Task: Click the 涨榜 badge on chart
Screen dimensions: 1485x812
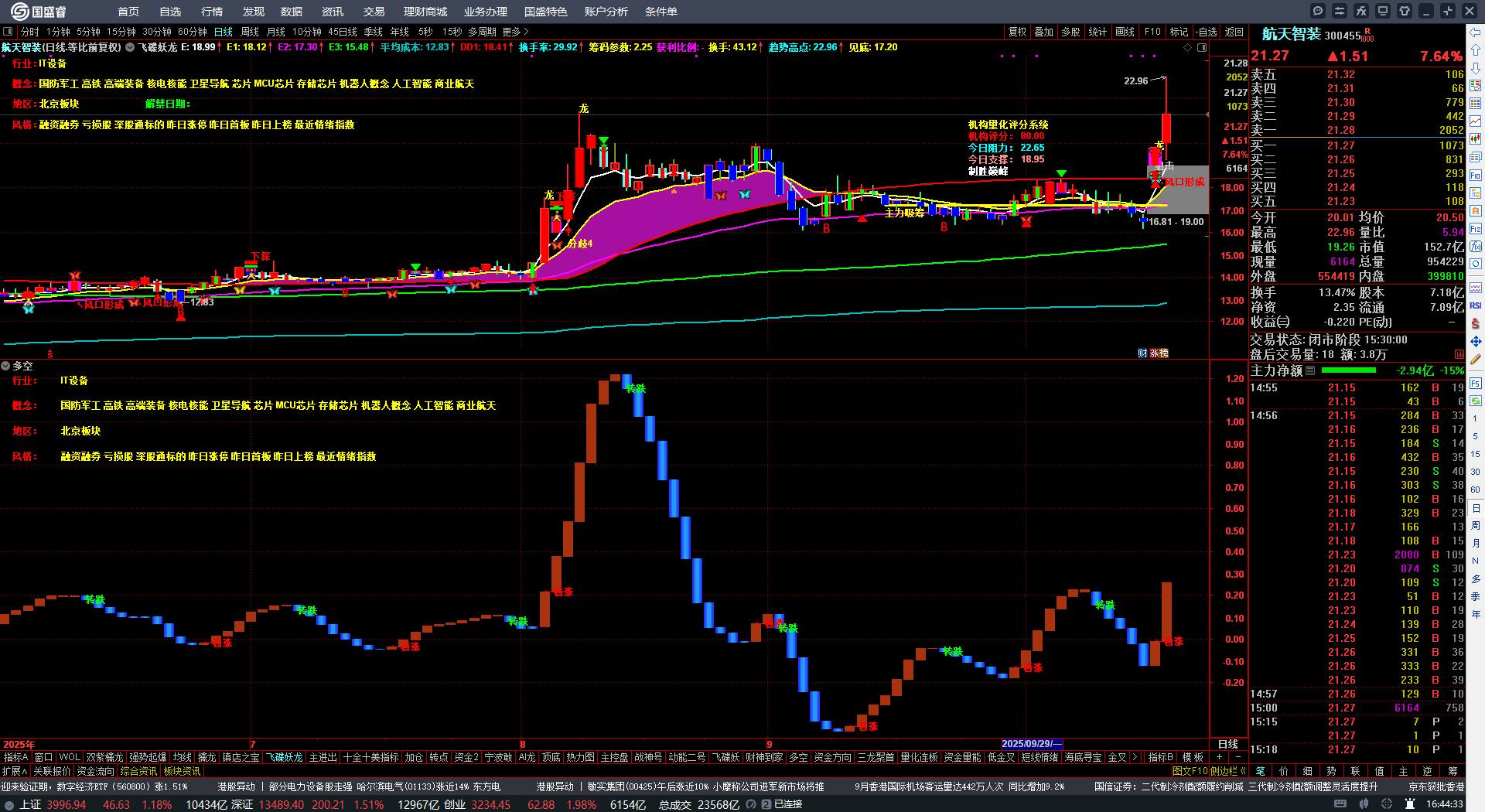Action: (1159, 353)
